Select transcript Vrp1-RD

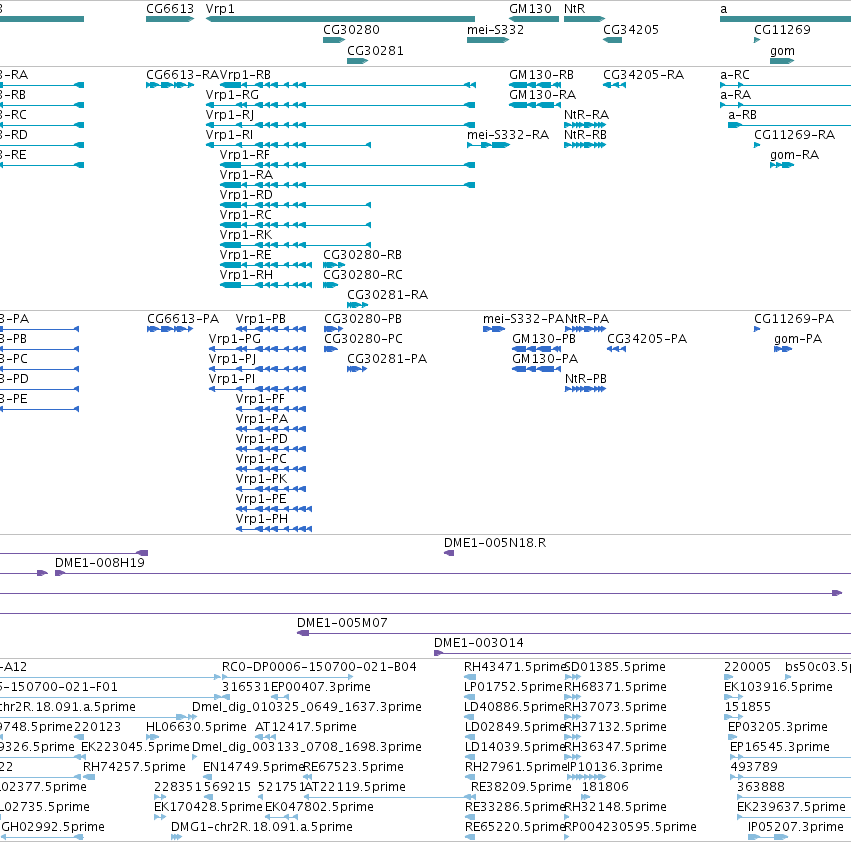click(246, 195)
